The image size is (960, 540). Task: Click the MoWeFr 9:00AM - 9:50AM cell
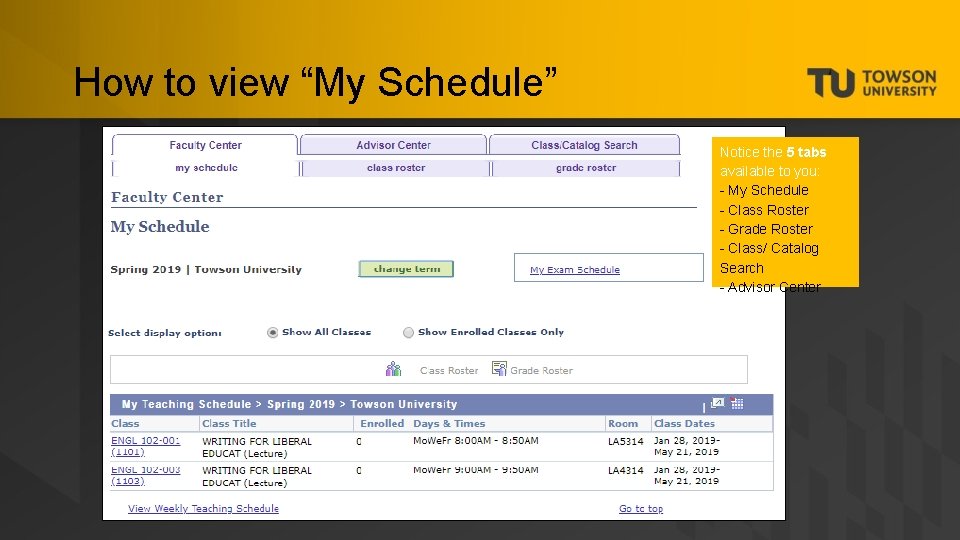476,470
